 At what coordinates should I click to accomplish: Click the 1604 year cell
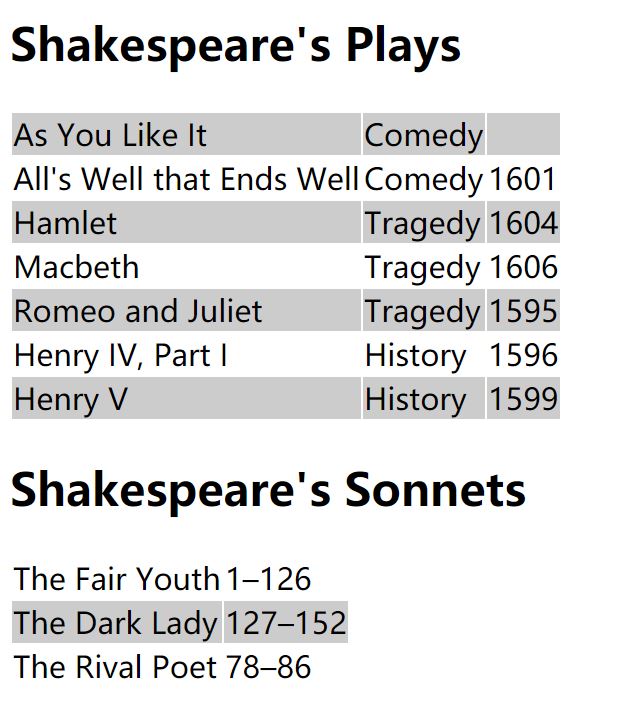click(523, 222)
